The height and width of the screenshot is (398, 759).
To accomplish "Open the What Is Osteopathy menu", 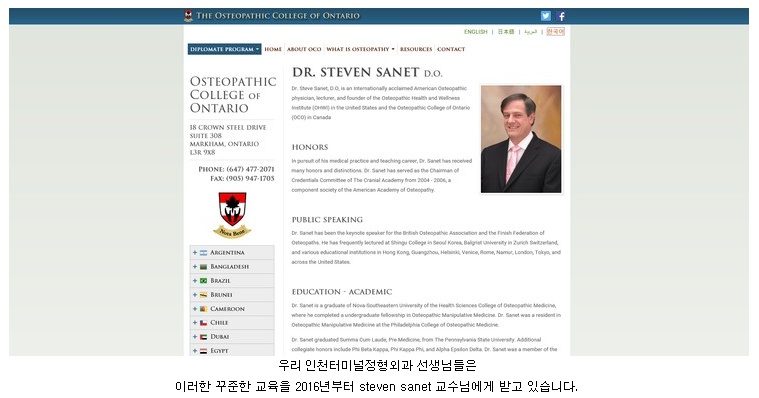I will click(x=360, y=49).
